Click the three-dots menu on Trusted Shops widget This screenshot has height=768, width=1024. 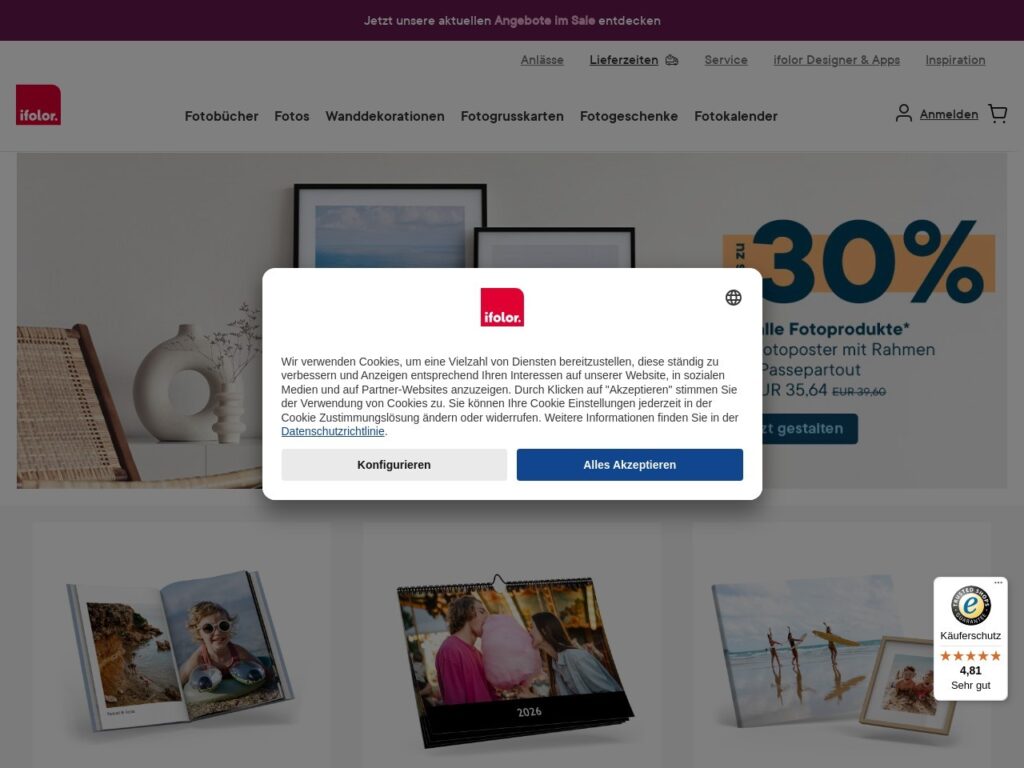[998, 582]
